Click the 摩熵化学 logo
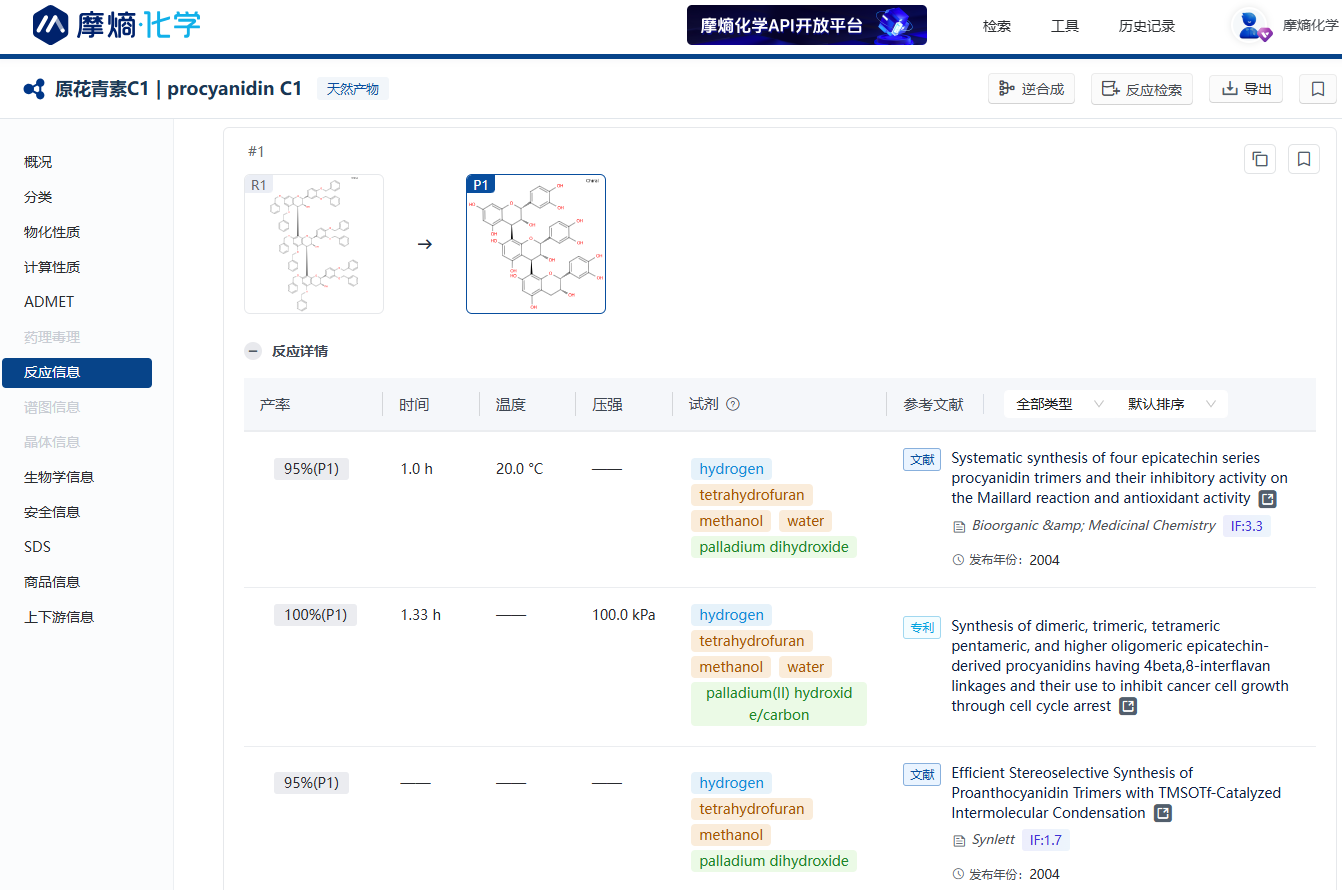The width and height of the screenshot is (1342, 890). 117,25
